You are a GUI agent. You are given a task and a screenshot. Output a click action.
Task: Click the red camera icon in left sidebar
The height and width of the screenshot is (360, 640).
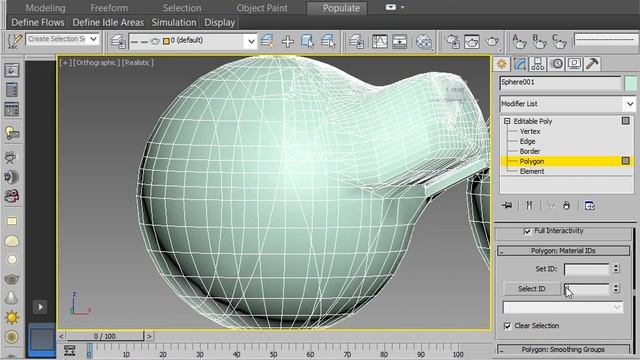pos(11,196)
